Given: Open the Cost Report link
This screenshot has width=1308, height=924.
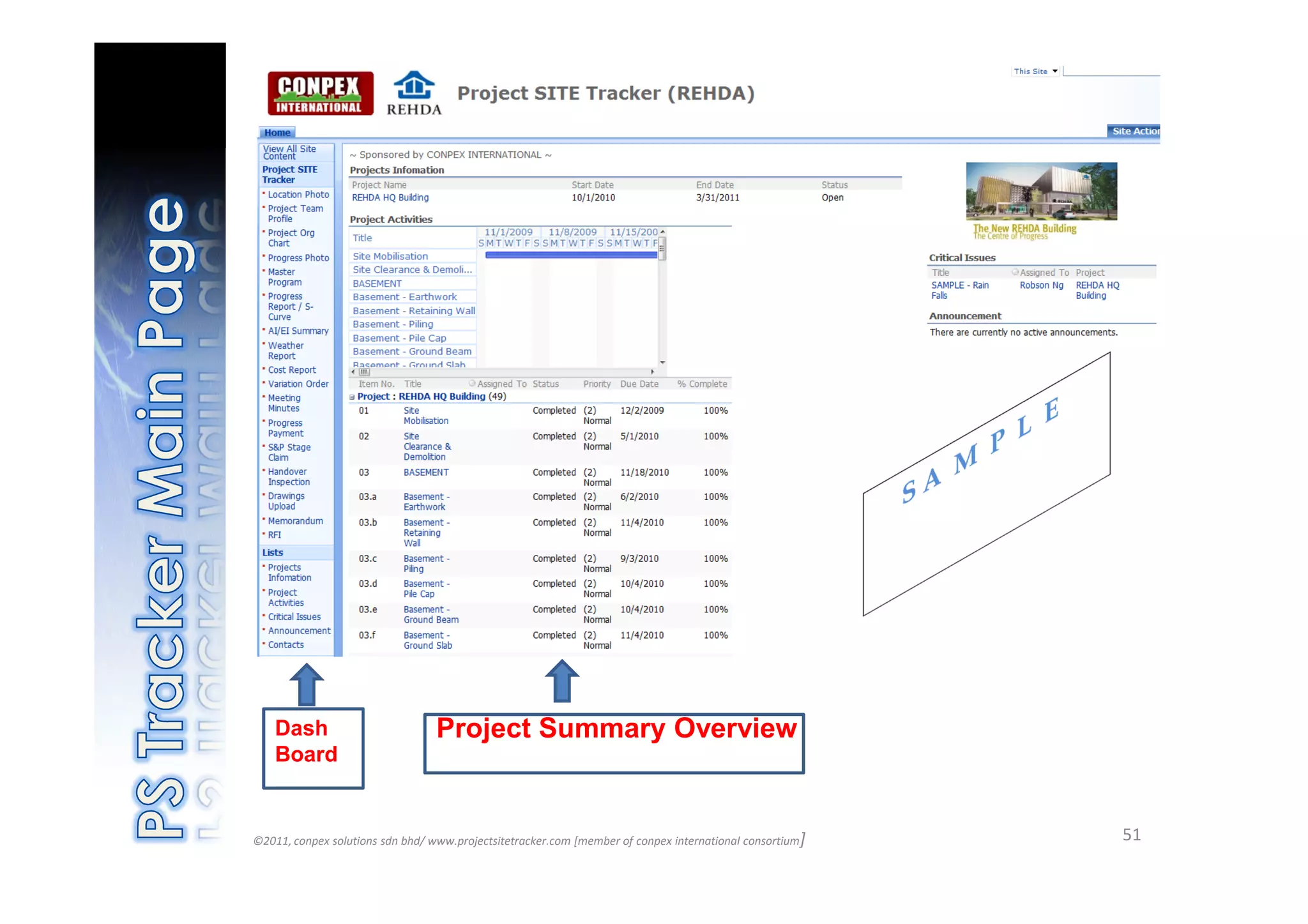Looking at the screenshot, I should tap(292, 370).
